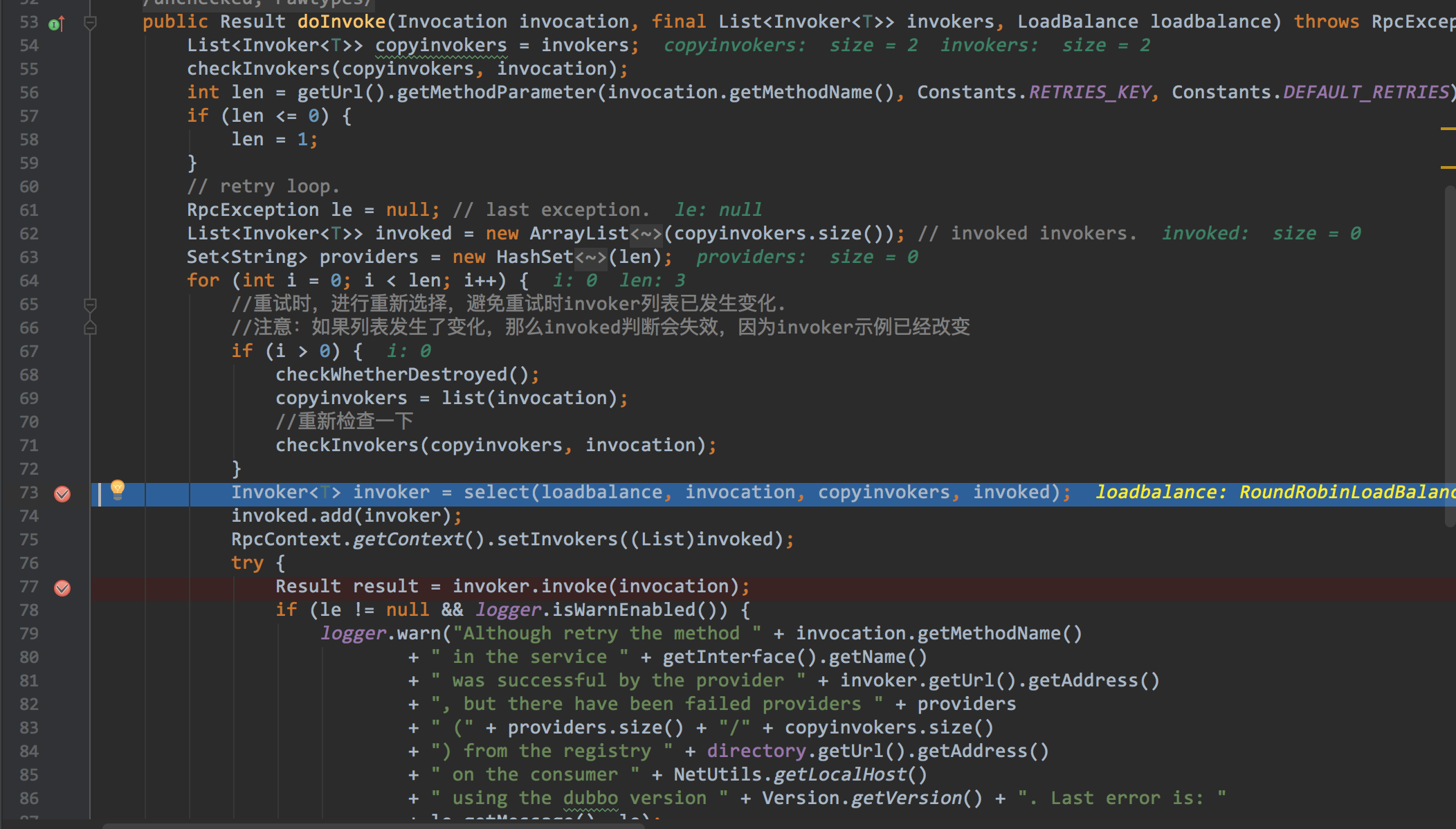
Task: Expand the folded ArrayList diamond <~>
Action: (646, 234)
